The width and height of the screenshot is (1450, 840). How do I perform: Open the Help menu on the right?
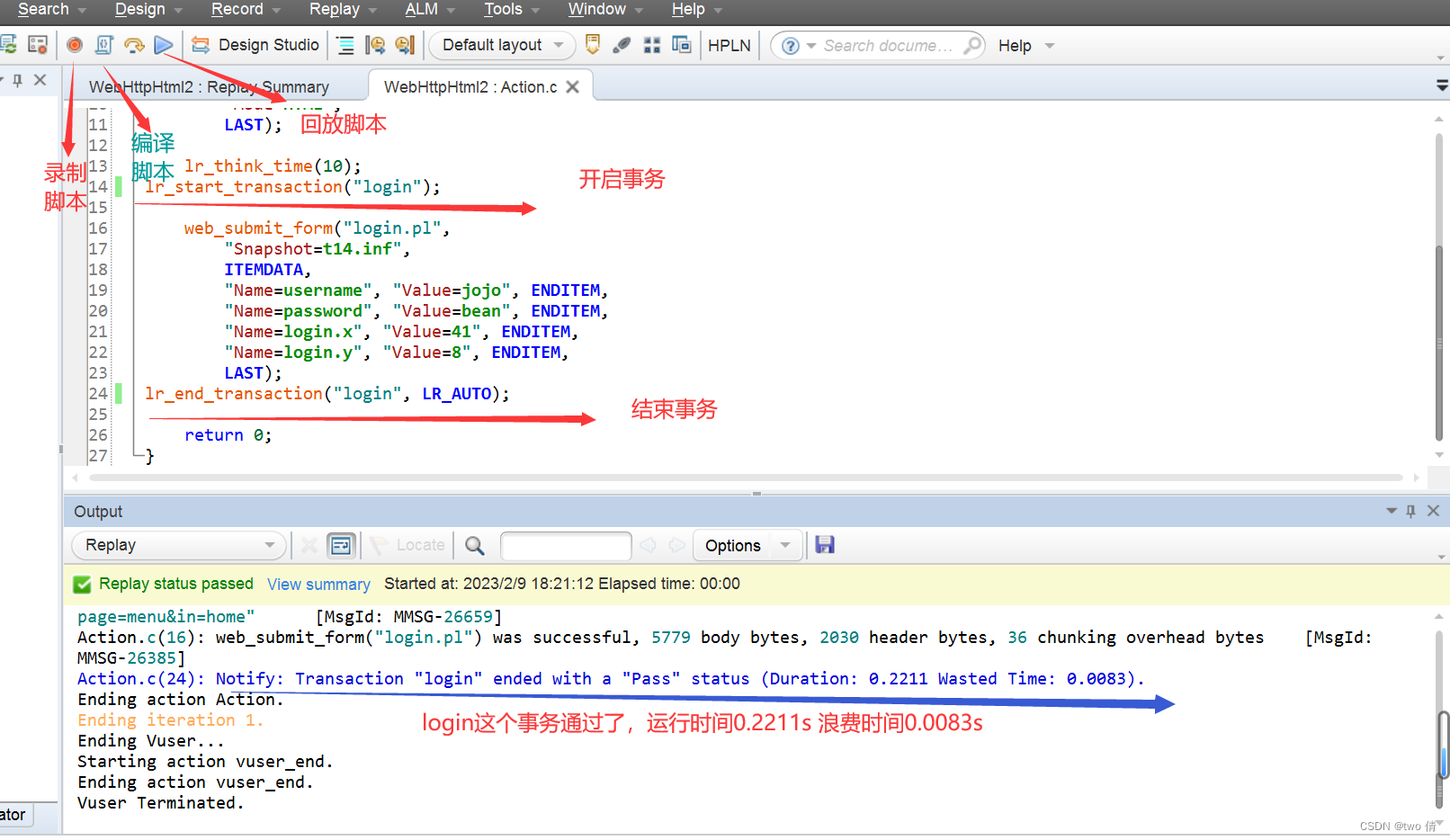[1016, 45]
